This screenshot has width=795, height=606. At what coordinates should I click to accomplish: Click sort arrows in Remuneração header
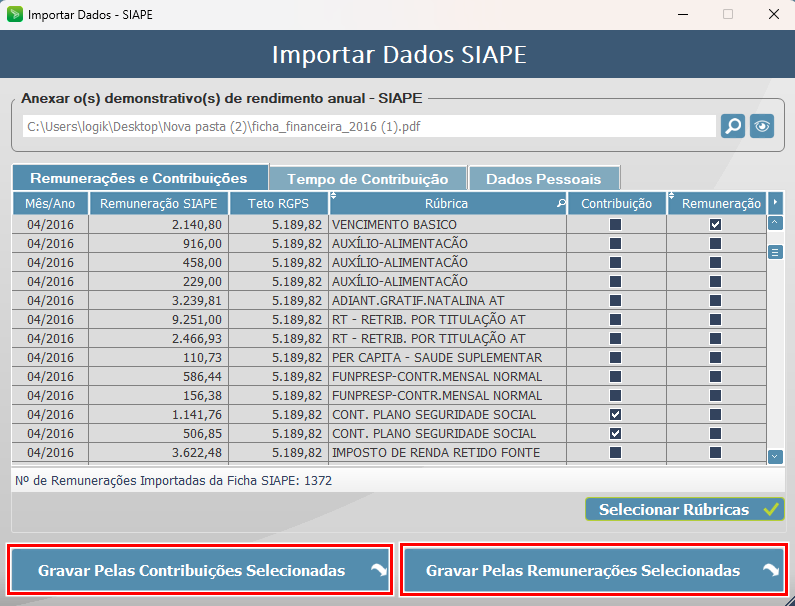coord(671,196)
